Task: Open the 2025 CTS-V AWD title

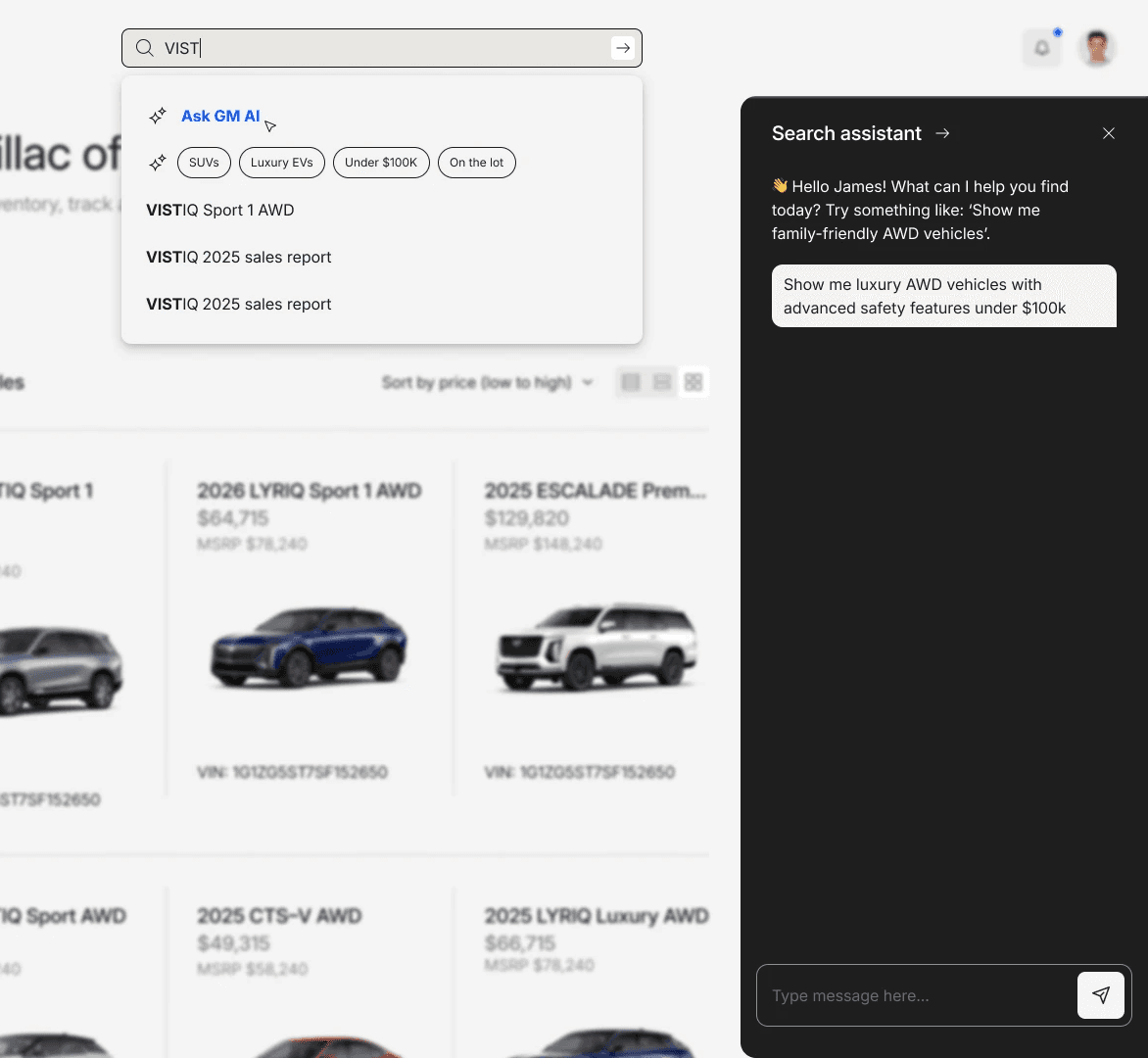Action: pyautogui.click(x=279, y=916)
